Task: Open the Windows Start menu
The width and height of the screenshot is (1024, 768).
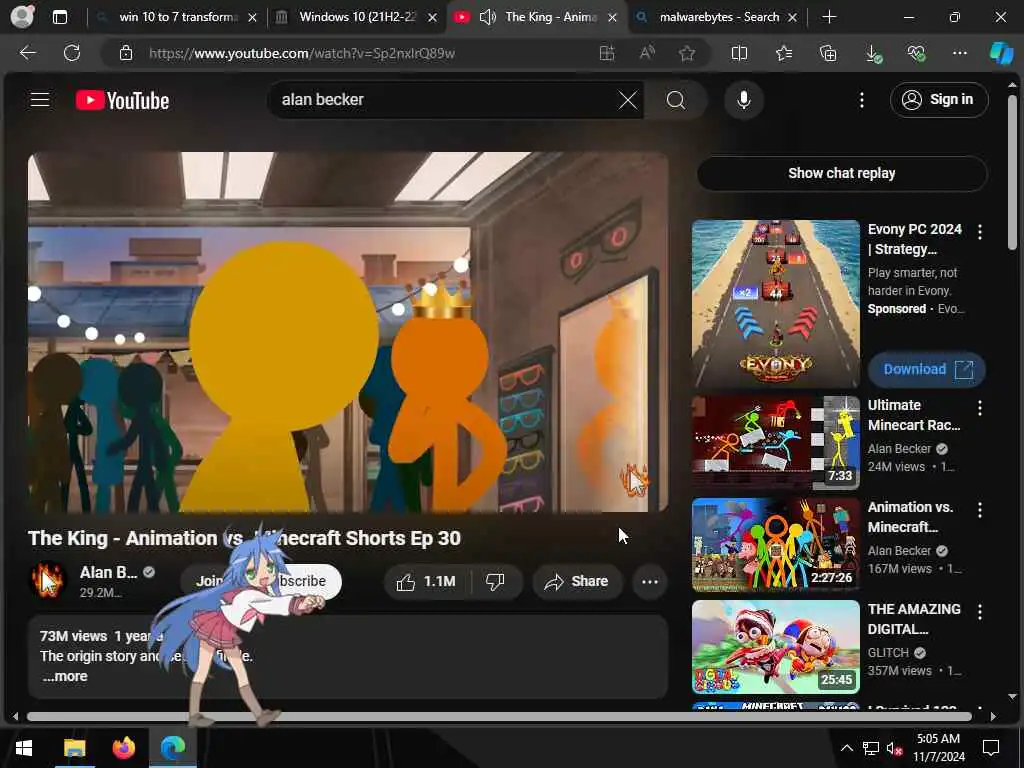Action: (24, 748)
